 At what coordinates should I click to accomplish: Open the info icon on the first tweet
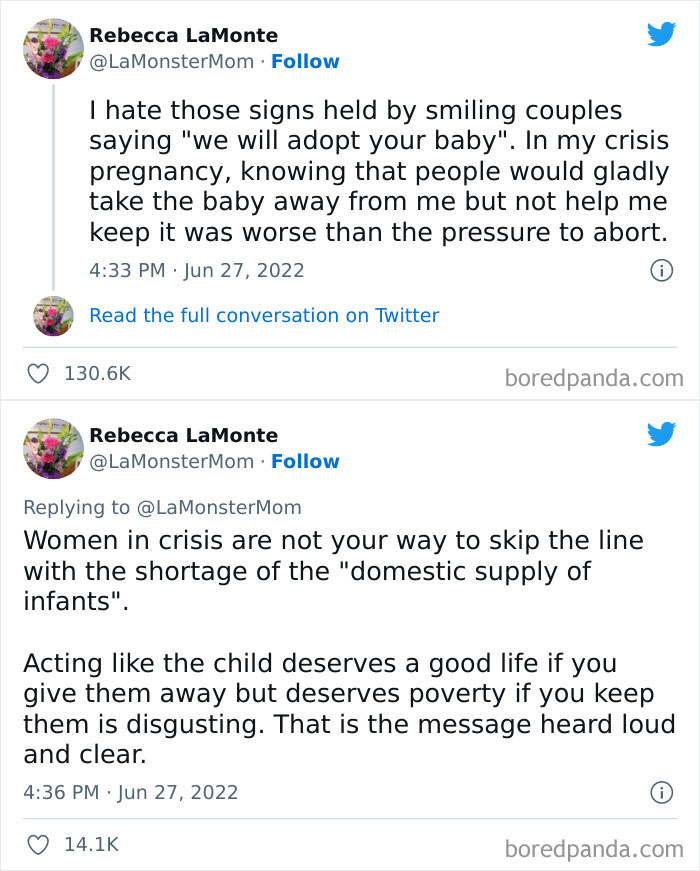click(664, 270)
